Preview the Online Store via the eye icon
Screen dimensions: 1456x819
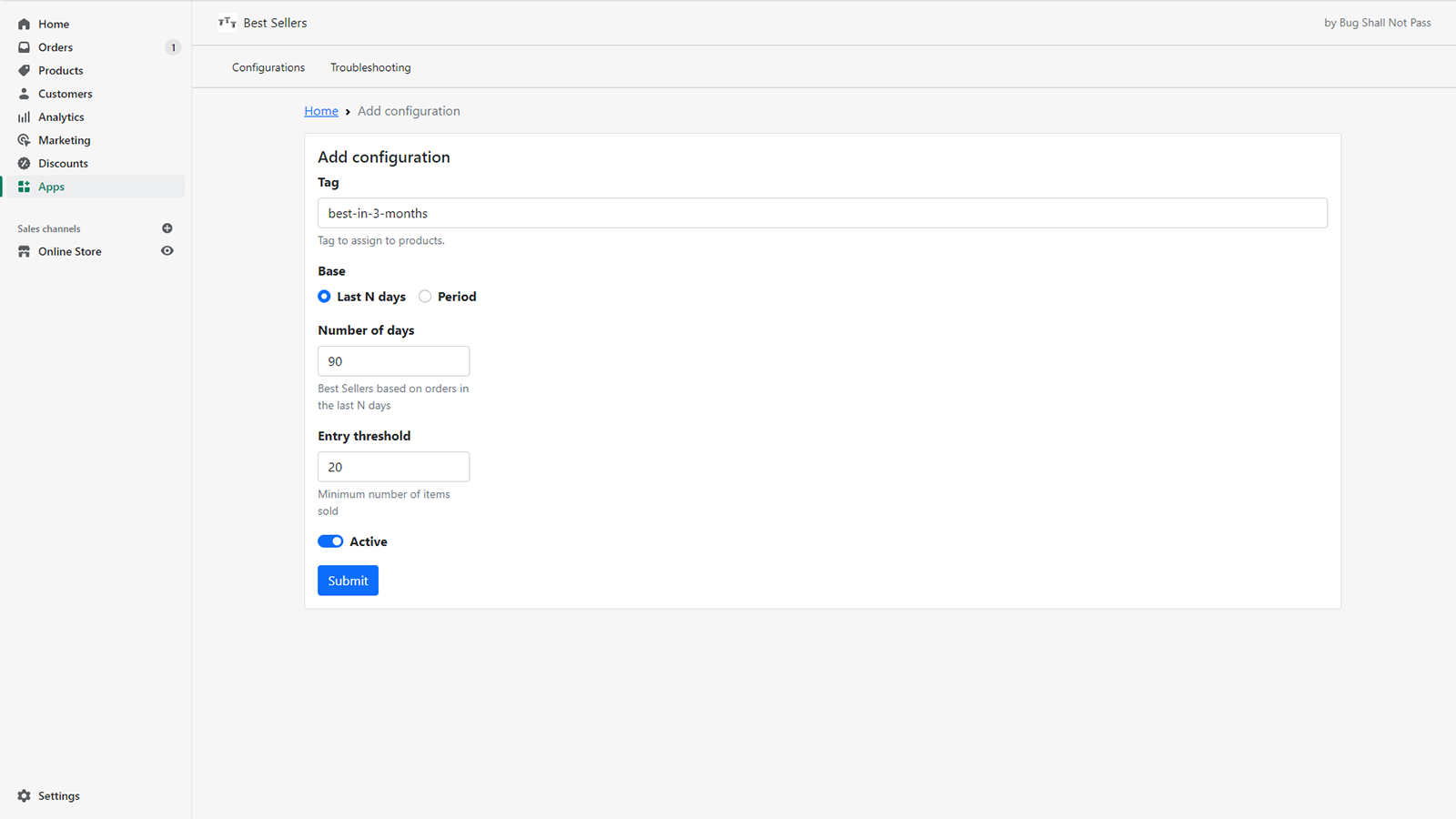pos(167,251)
